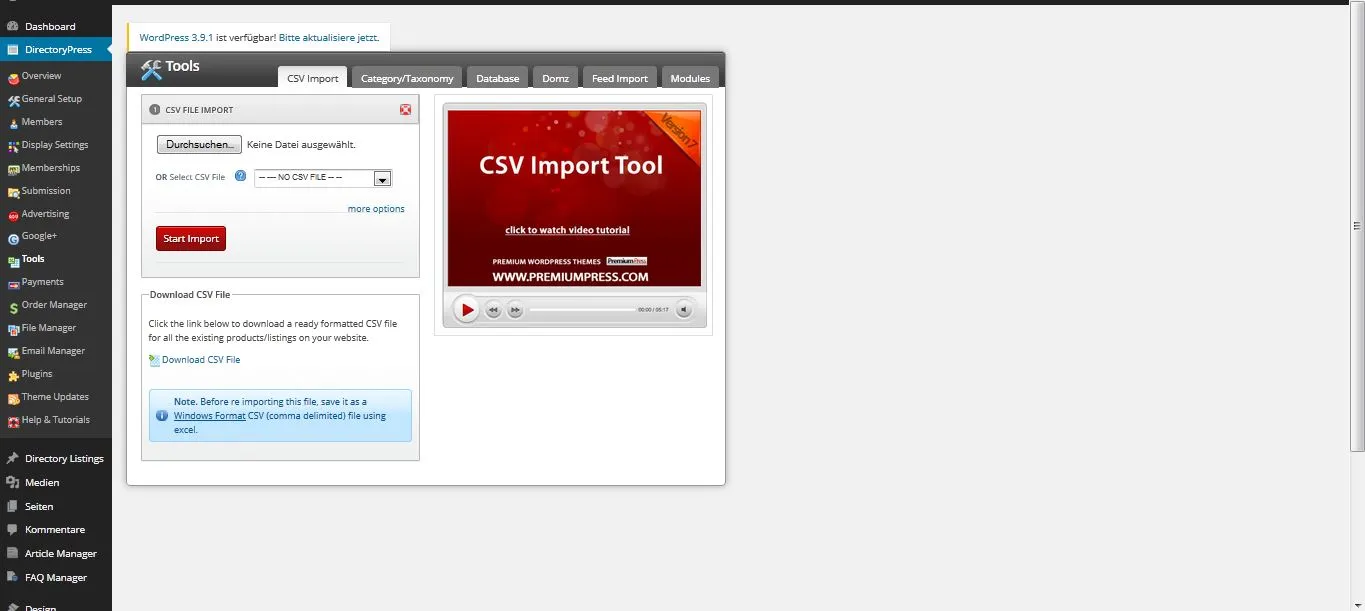Play the CSV Import Tool video
This screenshot has height=611, width=1365.
(466, 310)
